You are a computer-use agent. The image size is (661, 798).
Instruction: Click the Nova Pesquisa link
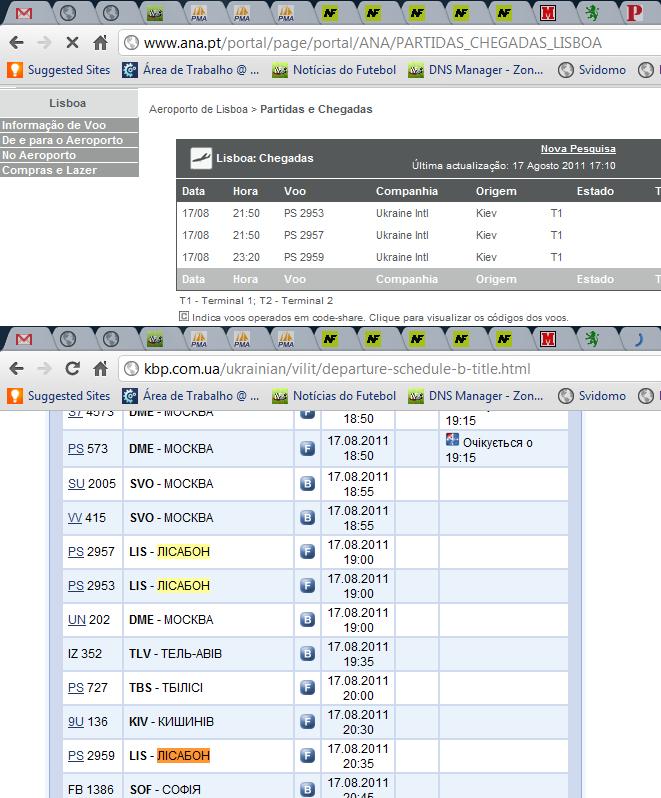tap(578, 149)
